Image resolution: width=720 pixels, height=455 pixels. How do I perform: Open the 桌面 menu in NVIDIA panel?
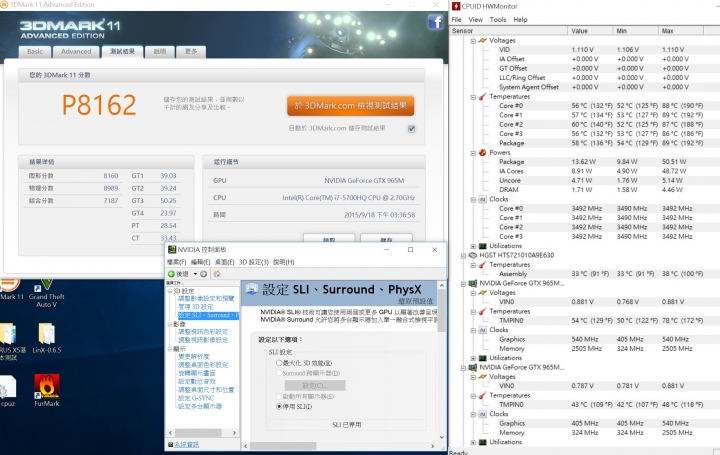point(225,262)
